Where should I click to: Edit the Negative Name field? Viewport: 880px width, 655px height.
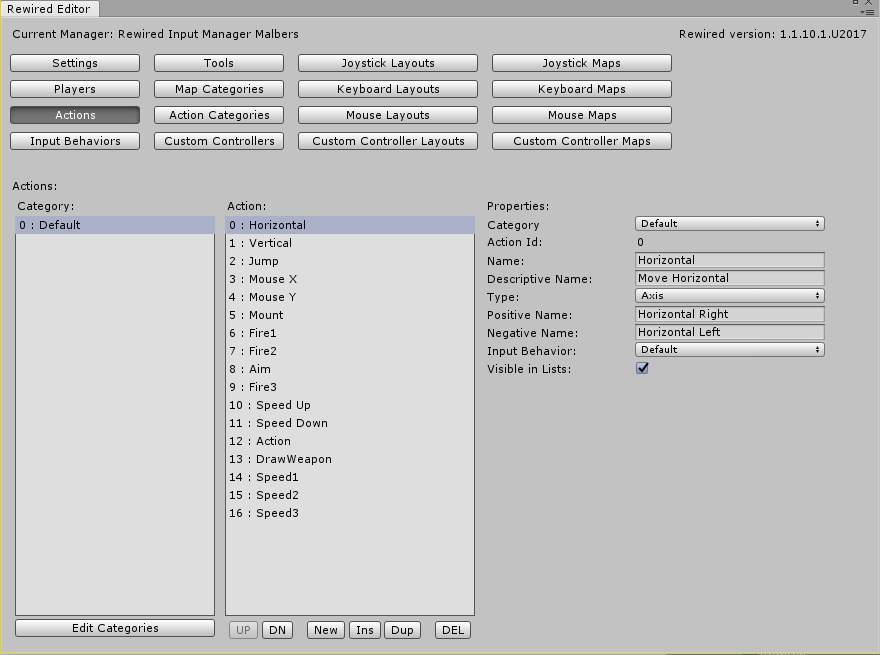[730, 332]
